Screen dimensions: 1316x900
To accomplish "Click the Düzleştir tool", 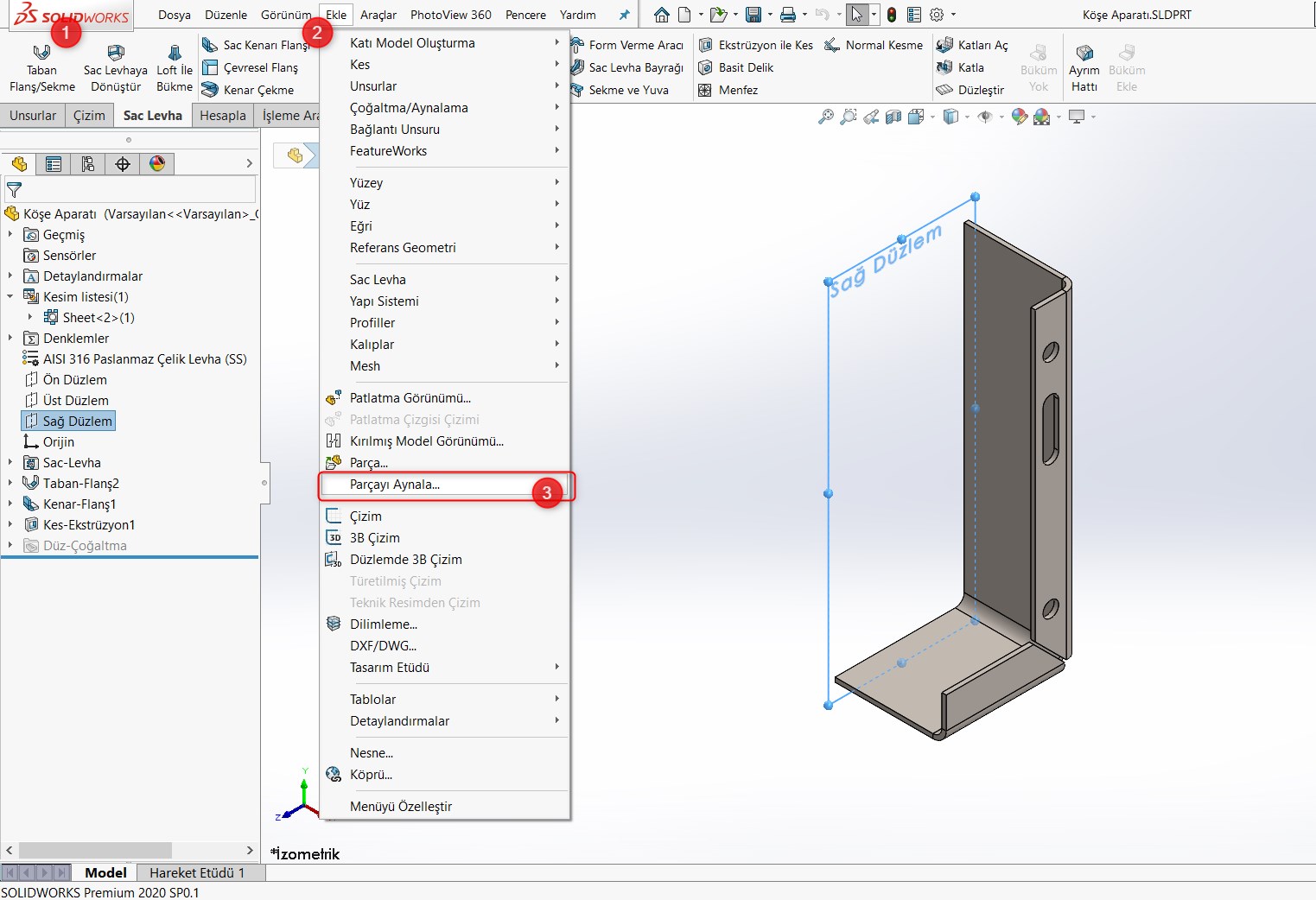I will (x=970, y=90).
